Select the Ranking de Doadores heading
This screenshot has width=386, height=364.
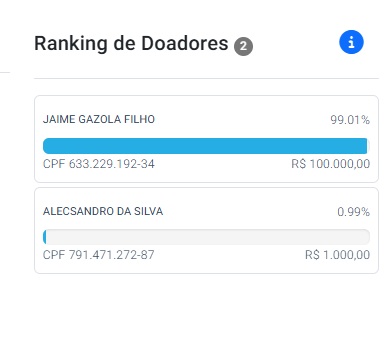pyautogui.click(x=131, y=43)
